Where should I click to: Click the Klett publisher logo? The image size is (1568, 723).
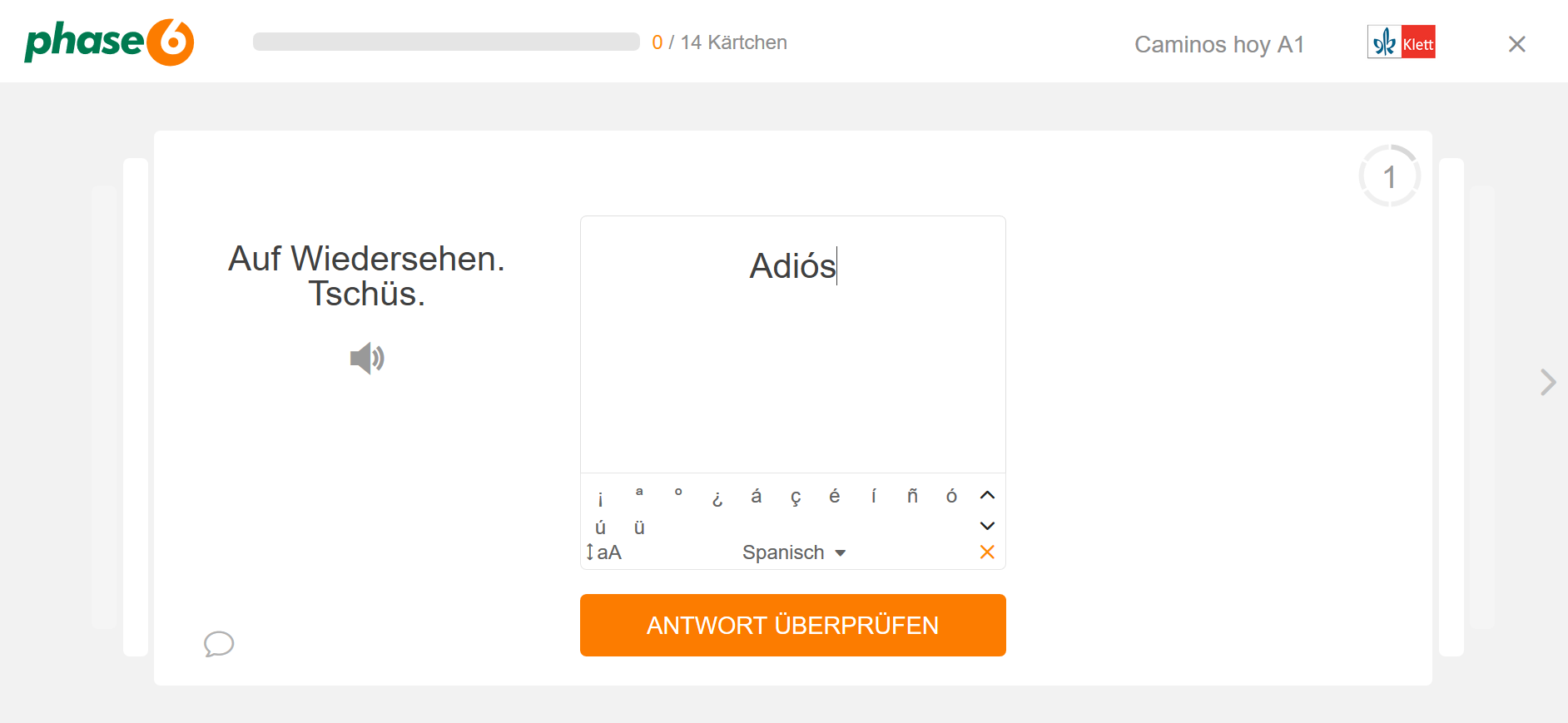pos(1401,42)
